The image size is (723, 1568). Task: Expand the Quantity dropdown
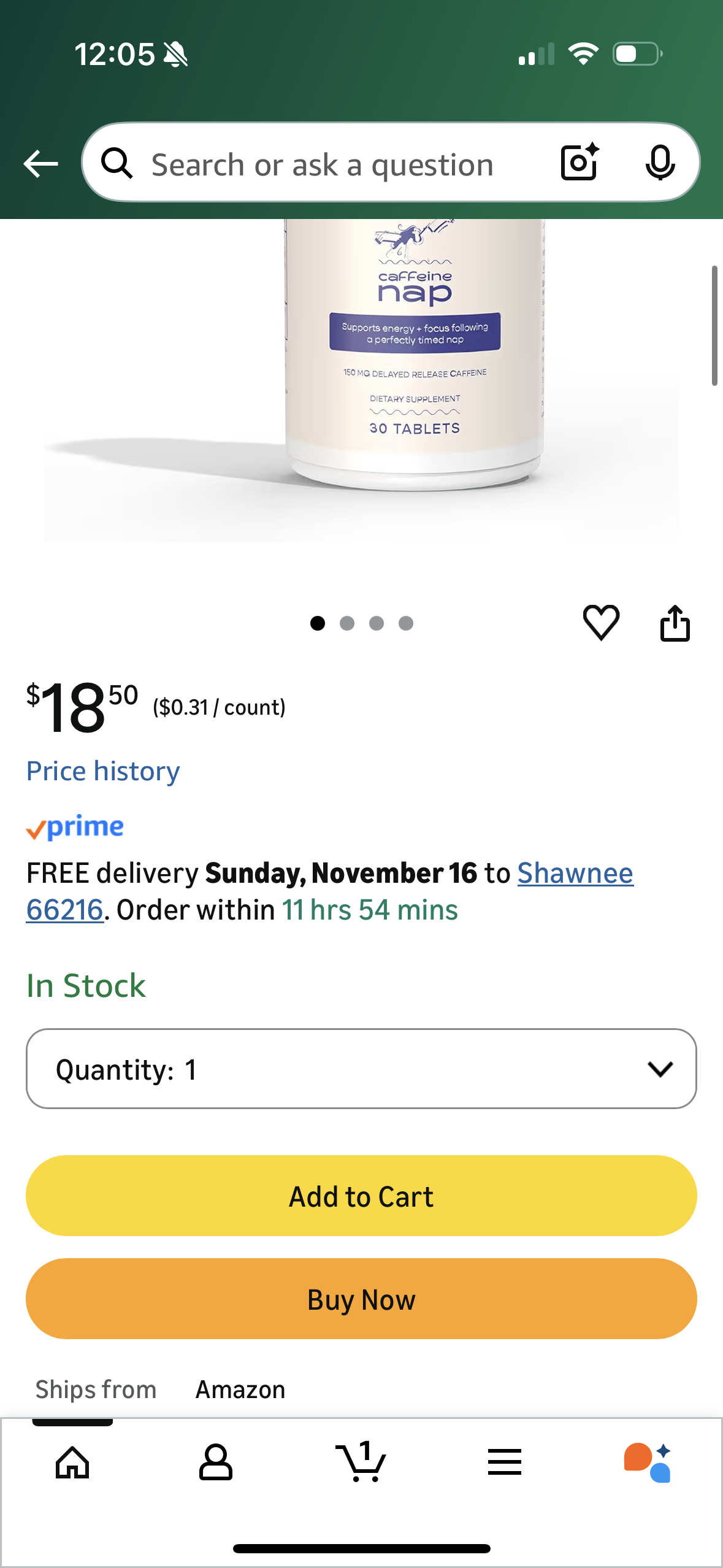361,1069
